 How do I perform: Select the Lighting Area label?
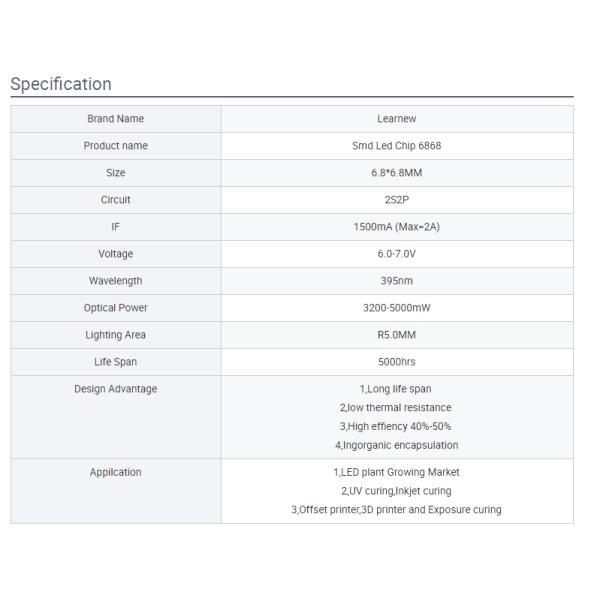click(x=116, y=335)
